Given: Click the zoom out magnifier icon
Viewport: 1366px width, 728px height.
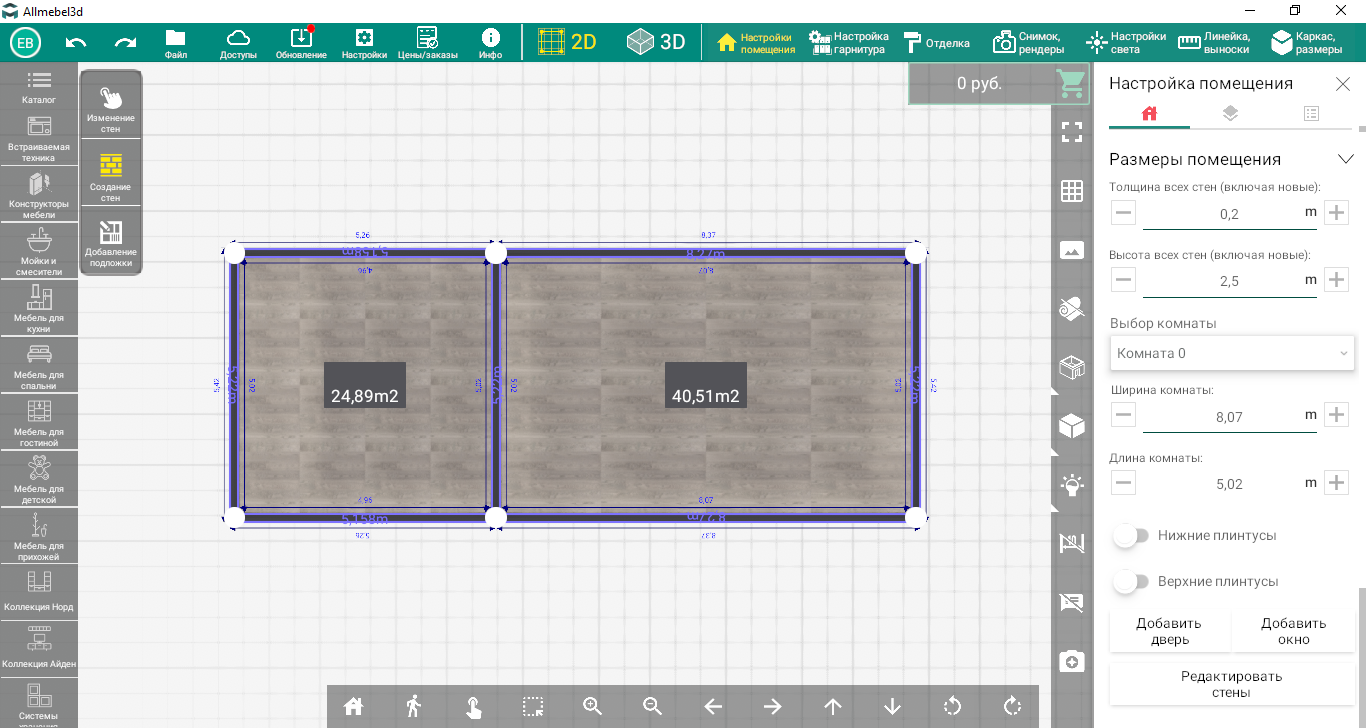Looking at the screenshot, I should pyautogui.click(x=652, y=706).
